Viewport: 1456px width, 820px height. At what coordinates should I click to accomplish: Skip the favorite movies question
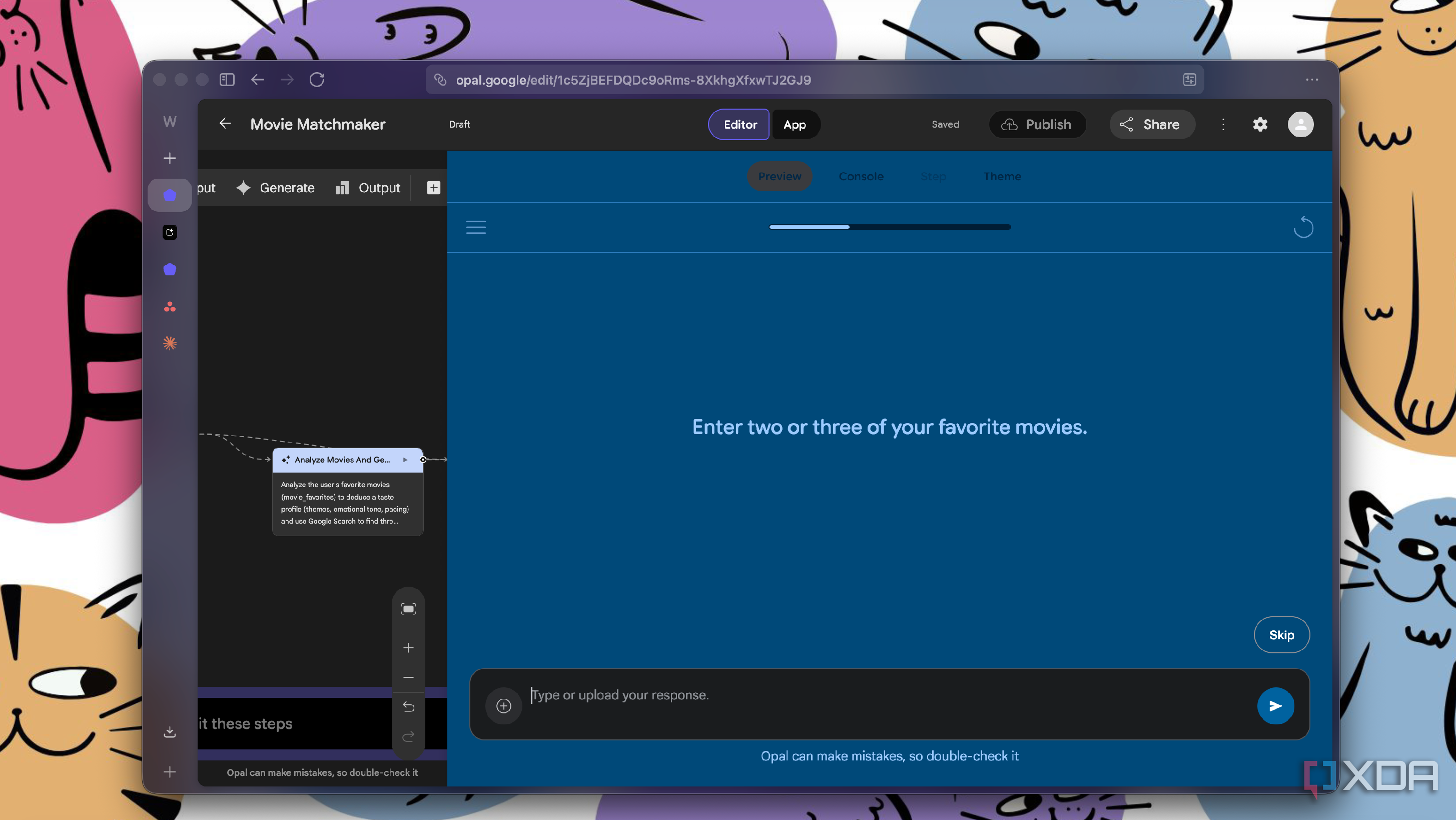click(x=1281, y=634)
